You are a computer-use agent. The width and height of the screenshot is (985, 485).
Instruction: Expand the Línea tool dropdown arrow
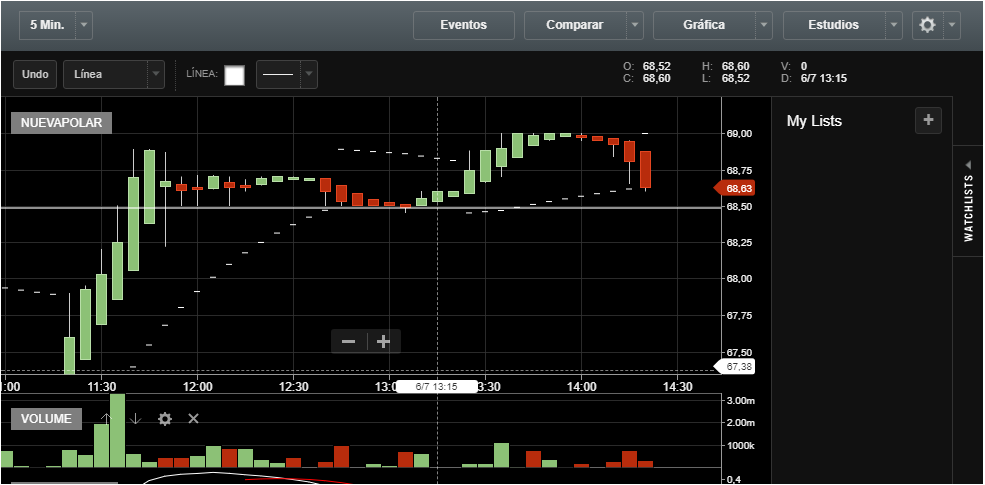tap(156, 74)
